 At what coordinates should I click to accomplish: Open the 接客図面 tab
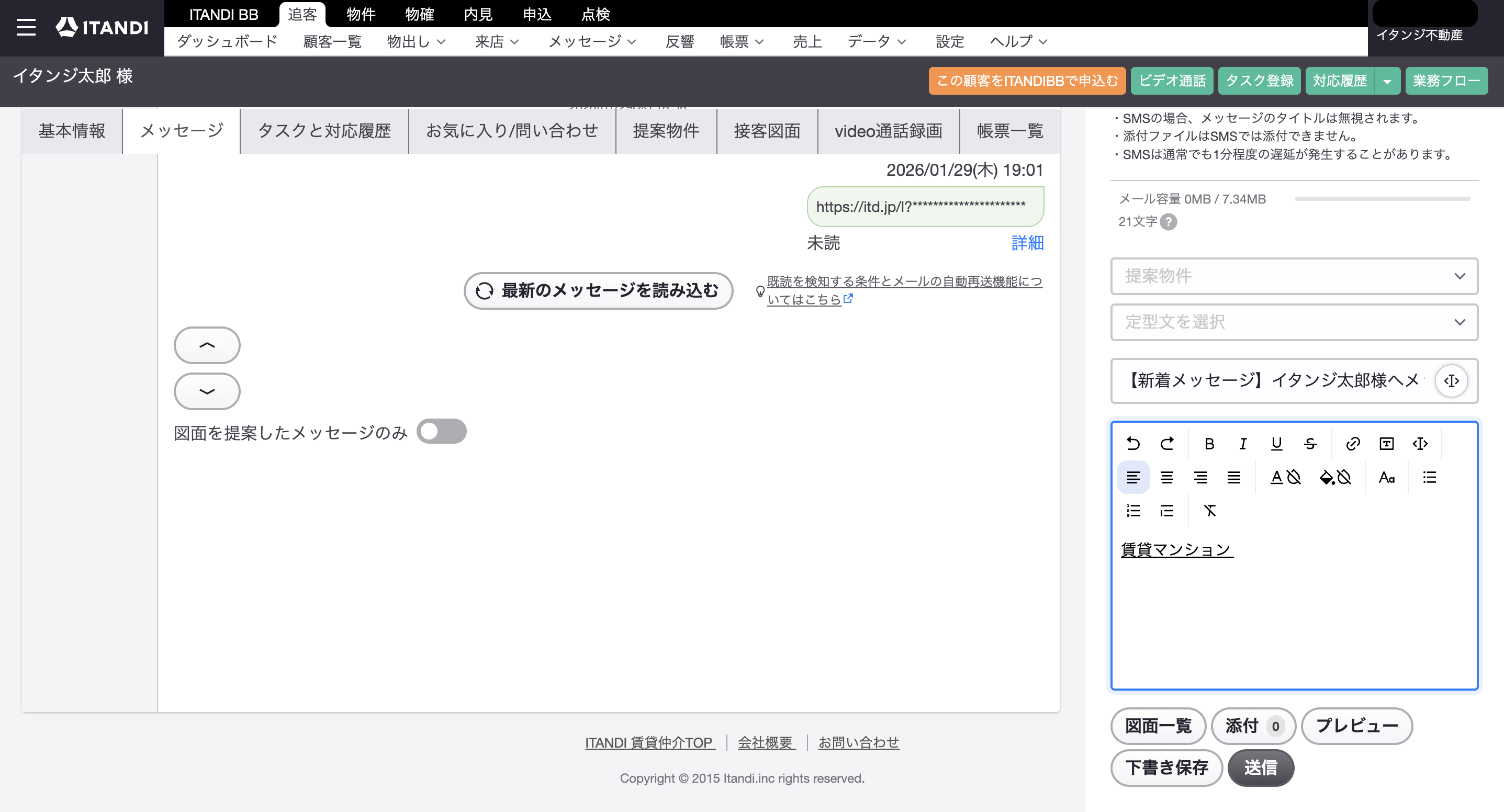(x=767, y=131)
